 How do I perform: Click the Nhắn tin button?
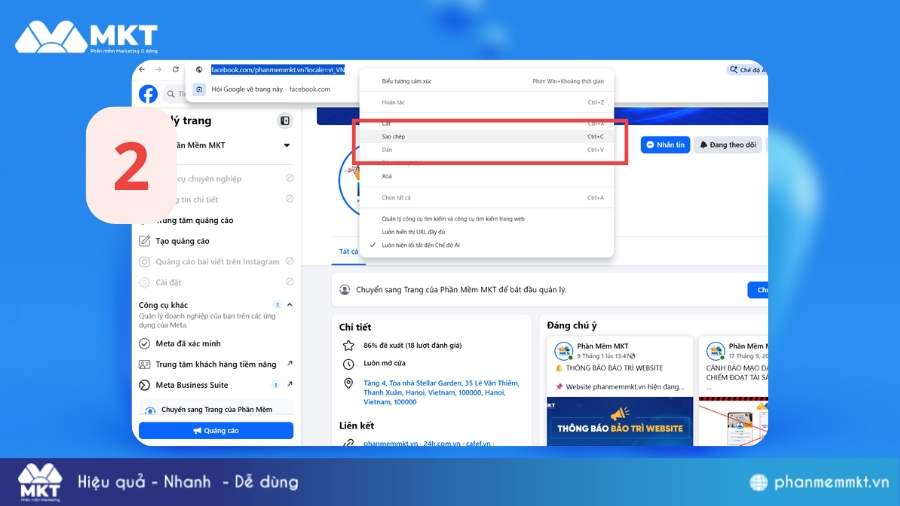click(x=665, y=145)
